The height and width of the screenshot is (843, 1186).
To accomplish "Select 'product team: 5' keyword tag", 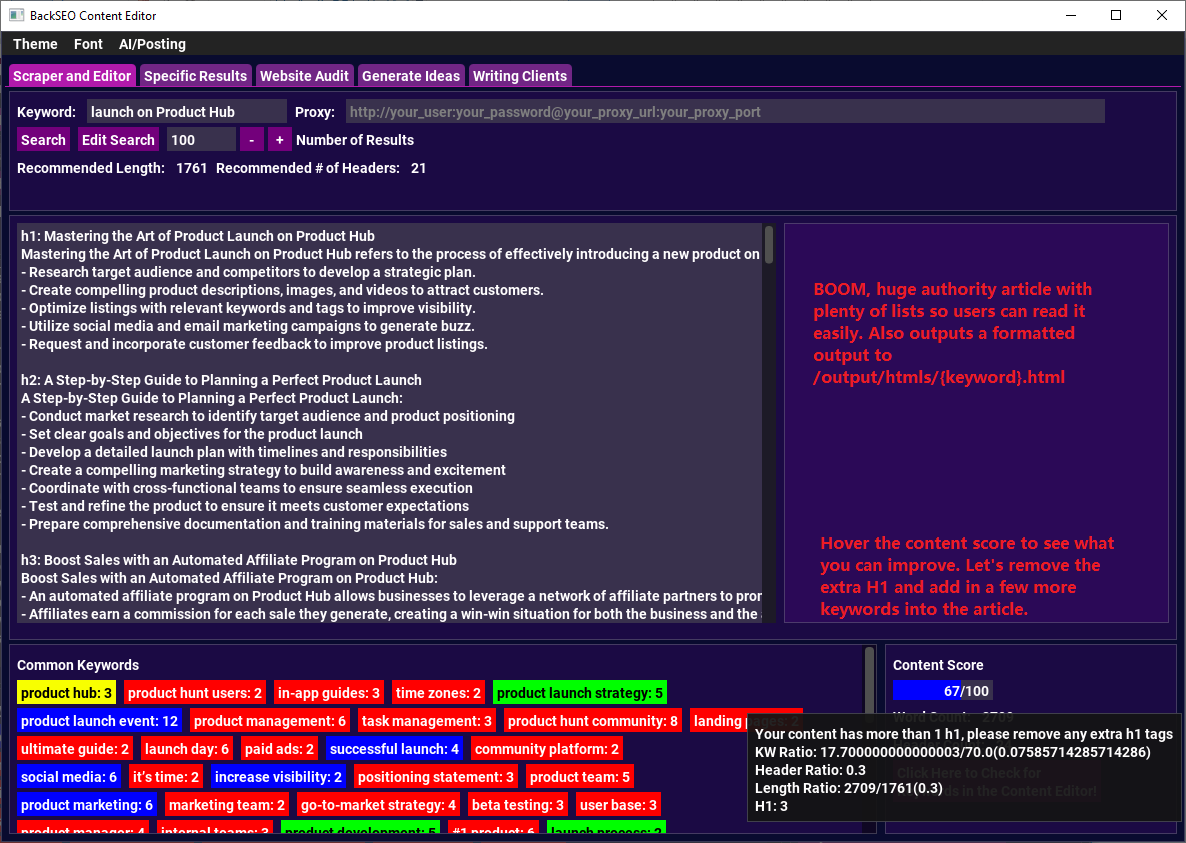I will tap(579, 777).
